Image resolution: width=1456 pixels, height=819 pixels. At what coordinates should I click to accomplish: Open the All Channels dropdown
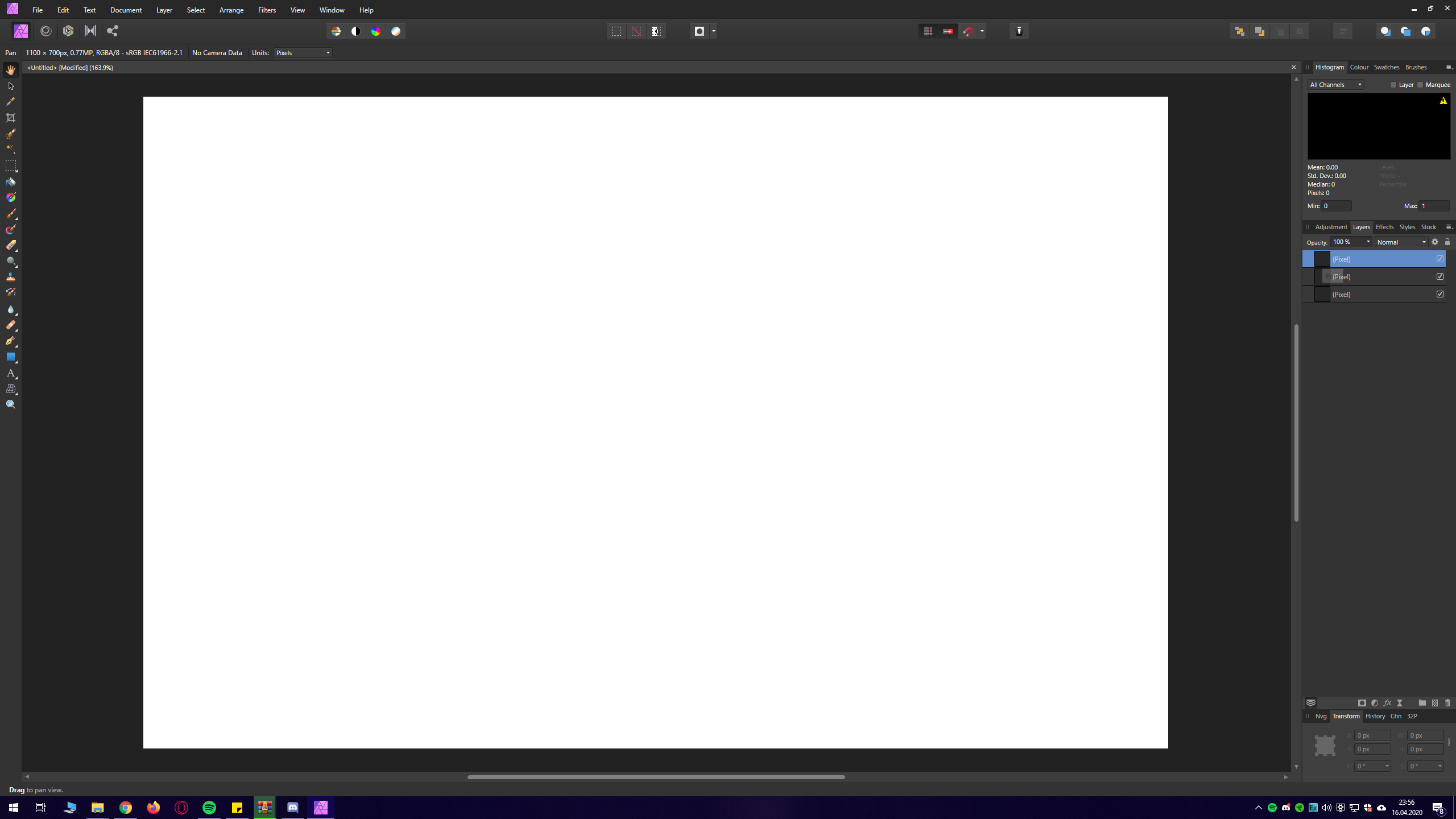(1335, 85)
